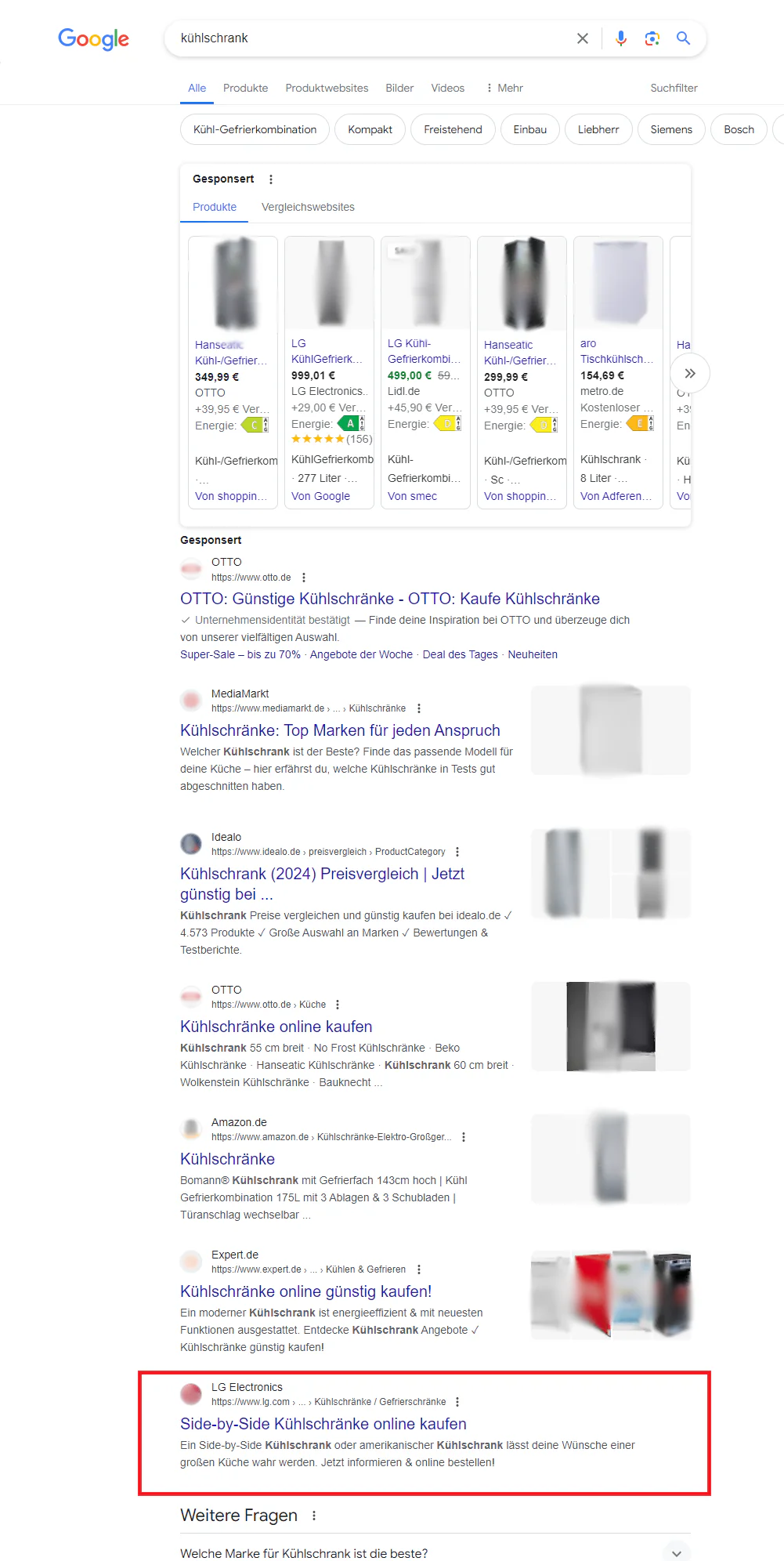The image size is (784, 1561).
Task: Click energy label A on LG product
Action: pyautogui.click(x=352, y=423)
